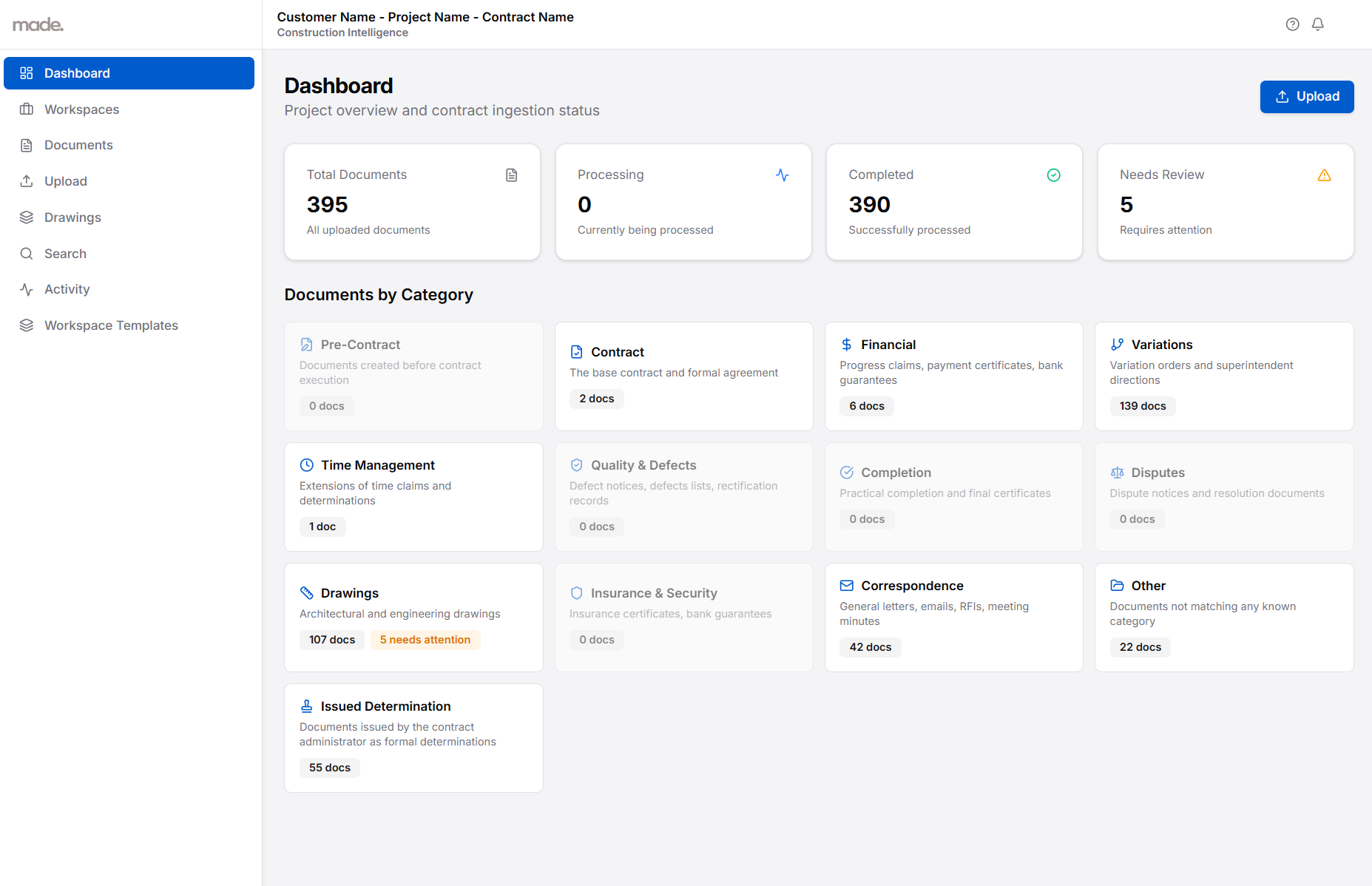Click the clock icon on Time Management card
The height and width of the screenshot is (886, 1372).
(x=306, y=464)
